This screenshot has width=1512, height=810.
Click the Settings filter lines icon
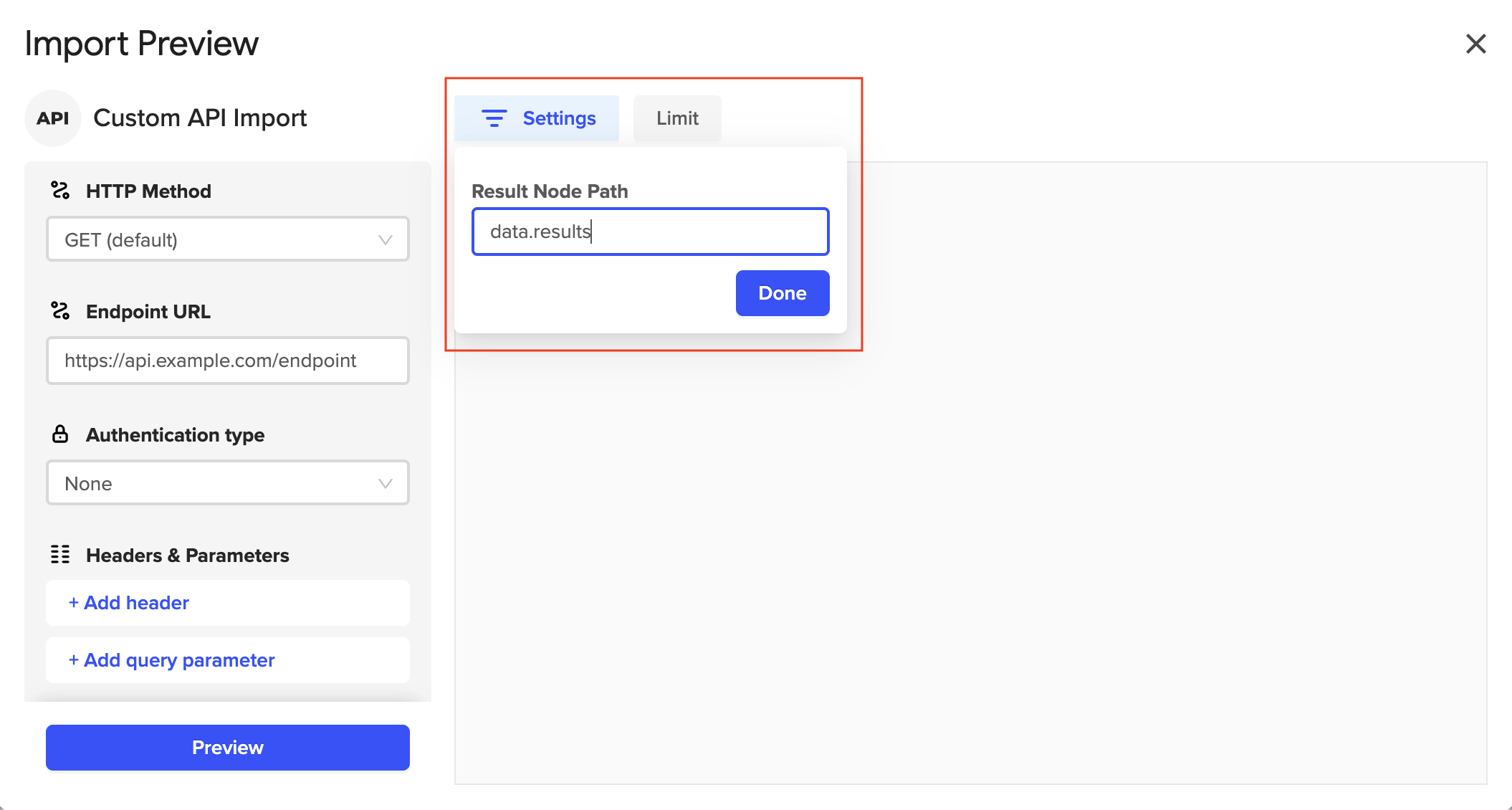tap(494, 118)
